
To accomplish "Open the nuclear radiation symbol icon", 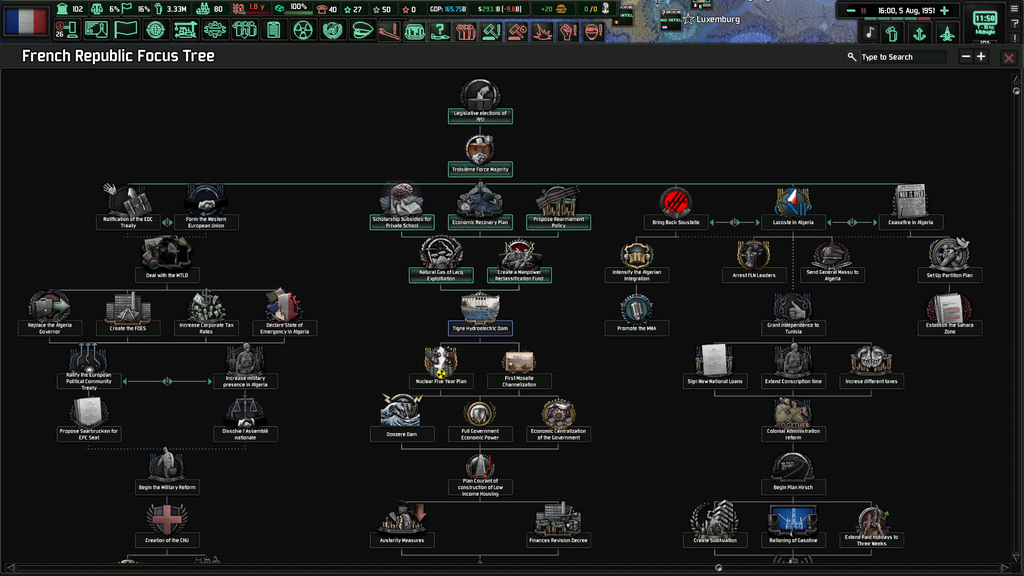I will (x=303, y=30).
